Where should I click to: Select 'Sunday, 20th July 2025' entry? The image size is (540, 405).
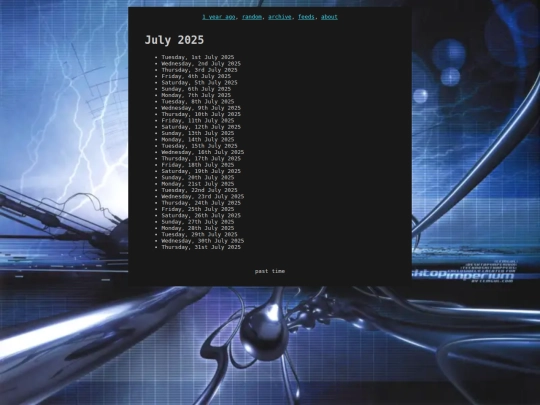coord(198,177)
